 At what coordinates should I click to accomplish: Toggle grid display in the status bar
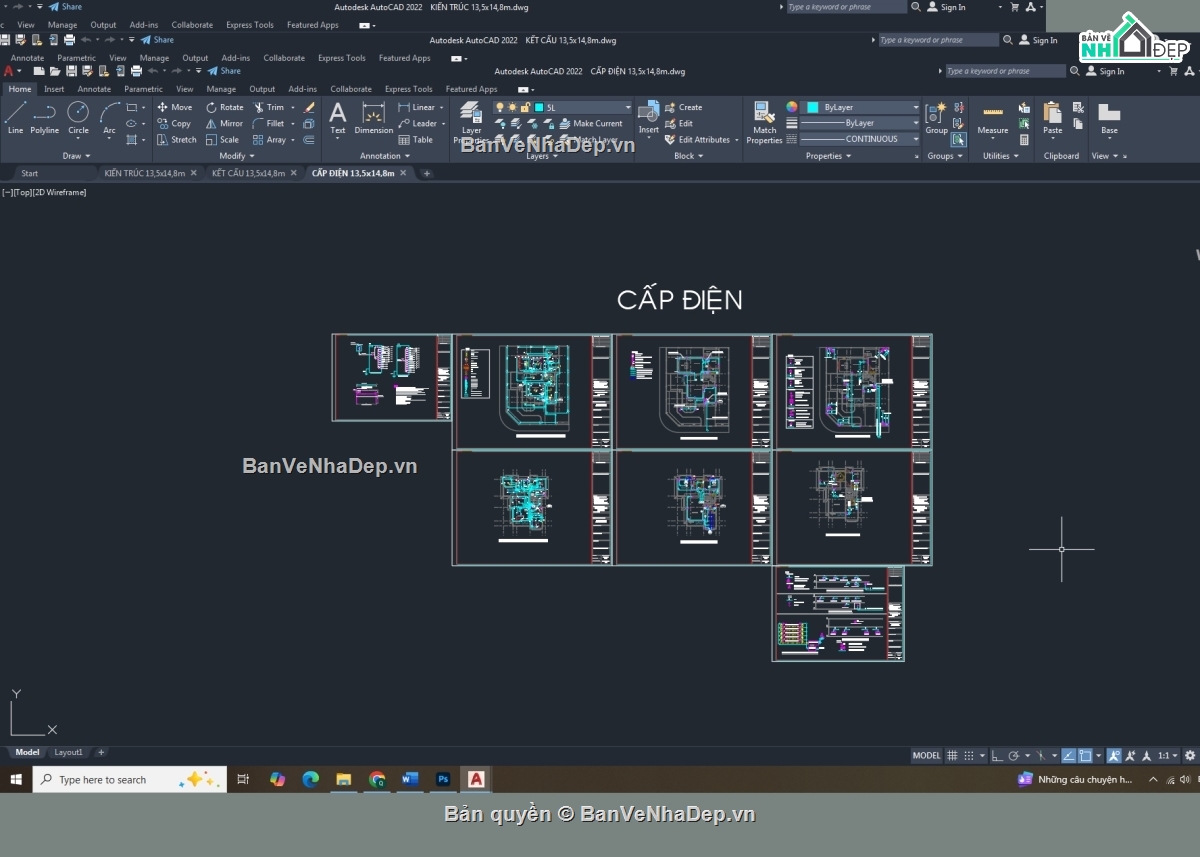coord(952,755)
